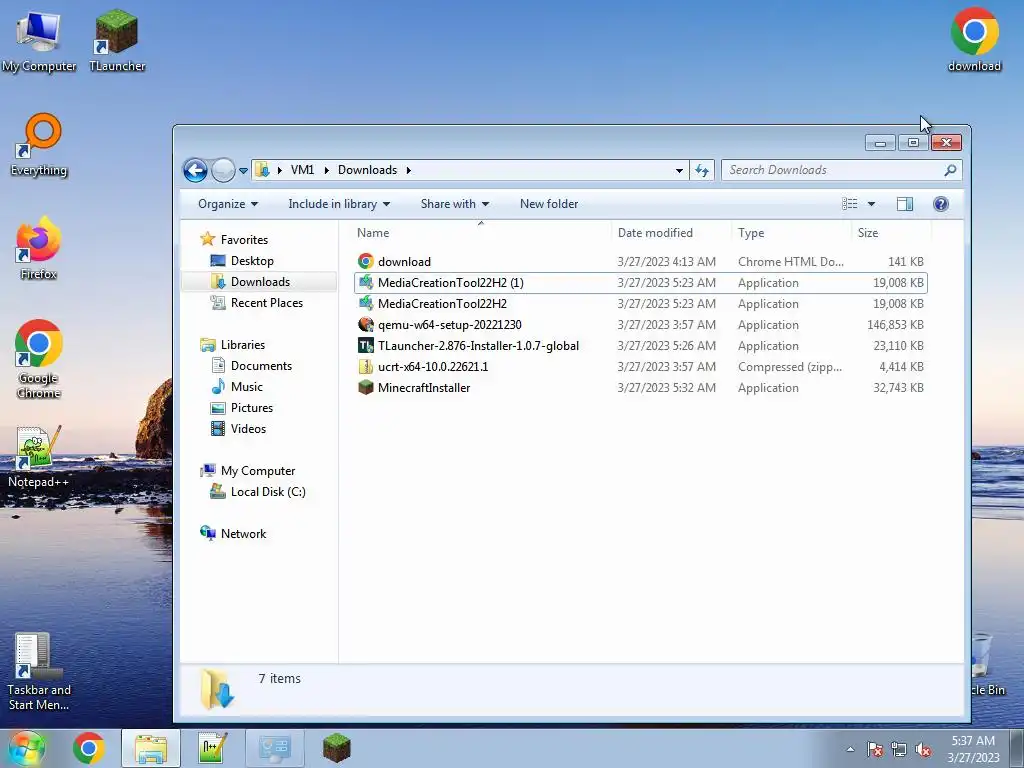Open Action Center flag tray icon
Image resolution: width=1024 pixels, height=768 pixels.
(875, 749)
